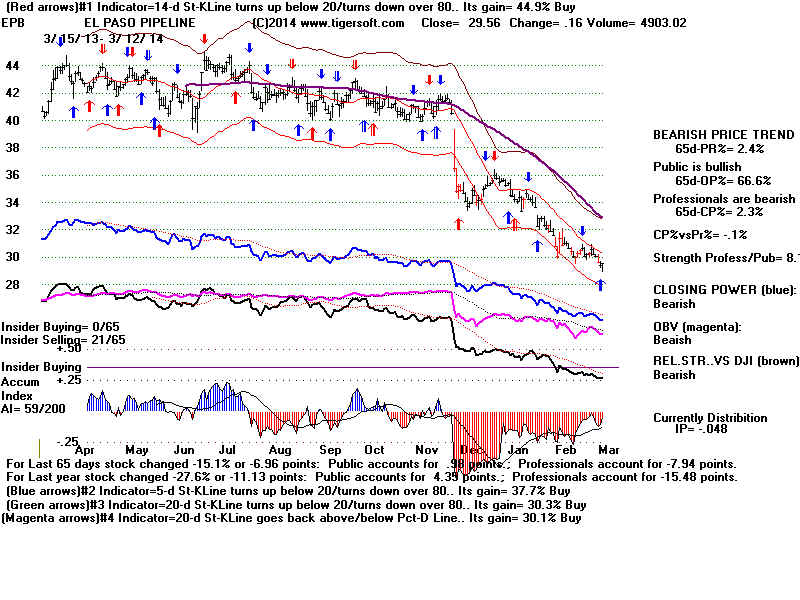Click the +.25 accumulation scale label
This screenshot has width=800, height=600.
(69, 381)
